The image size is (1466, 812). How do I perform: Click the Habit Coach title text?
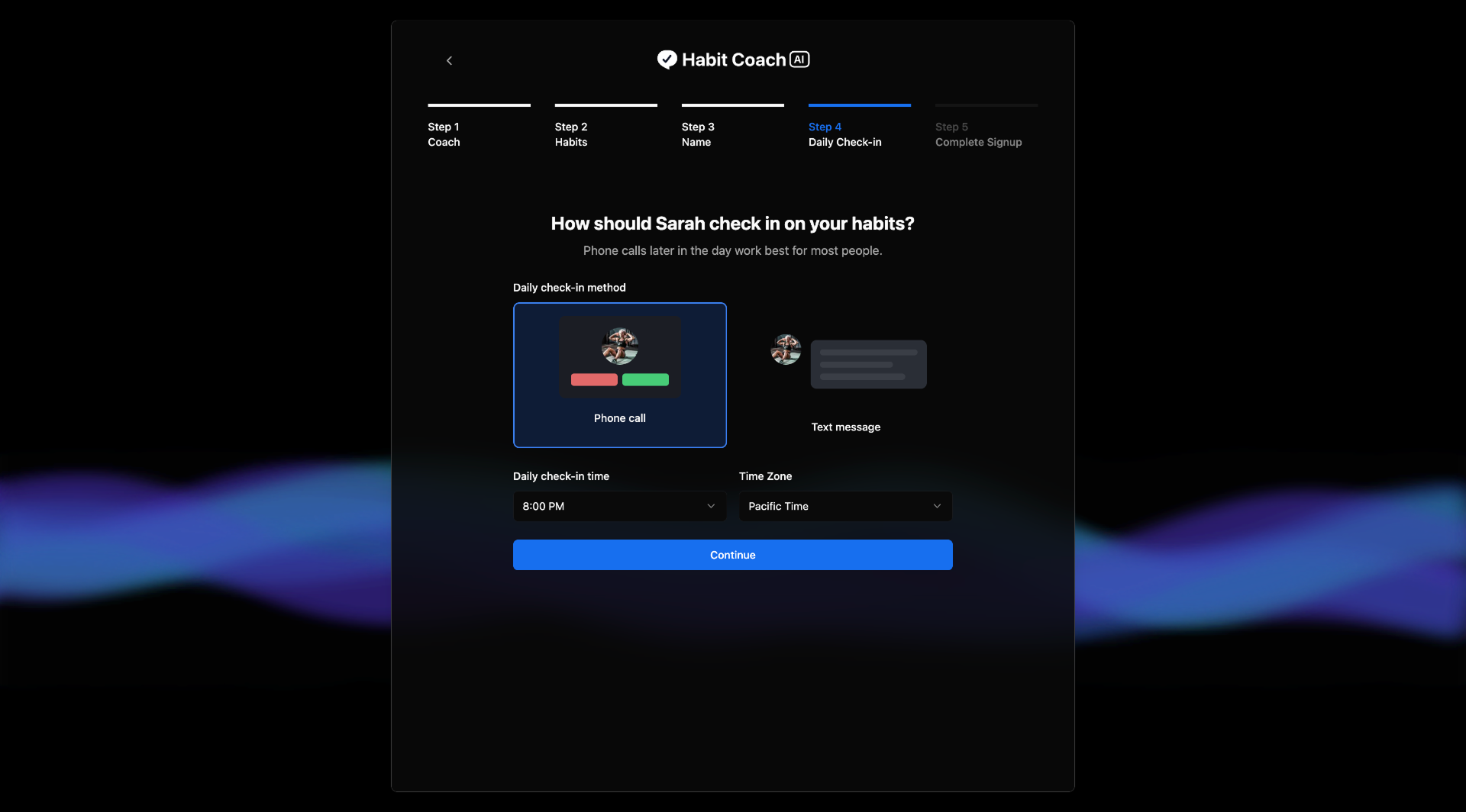click(734, 60)
